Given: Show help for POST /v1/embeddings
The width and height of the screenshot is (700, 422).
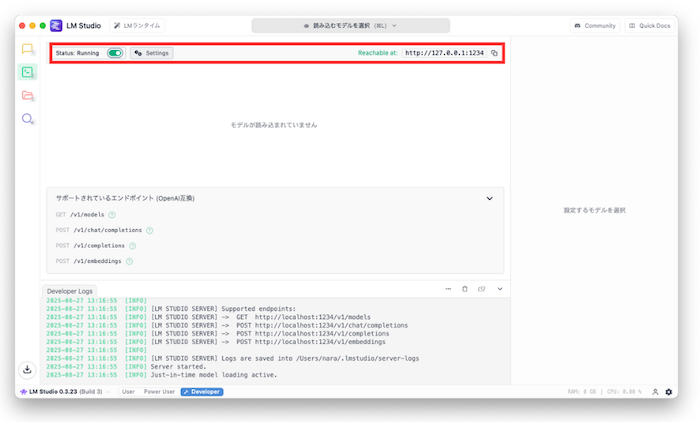Looking at the screenshot, I should tap(129, 261).
